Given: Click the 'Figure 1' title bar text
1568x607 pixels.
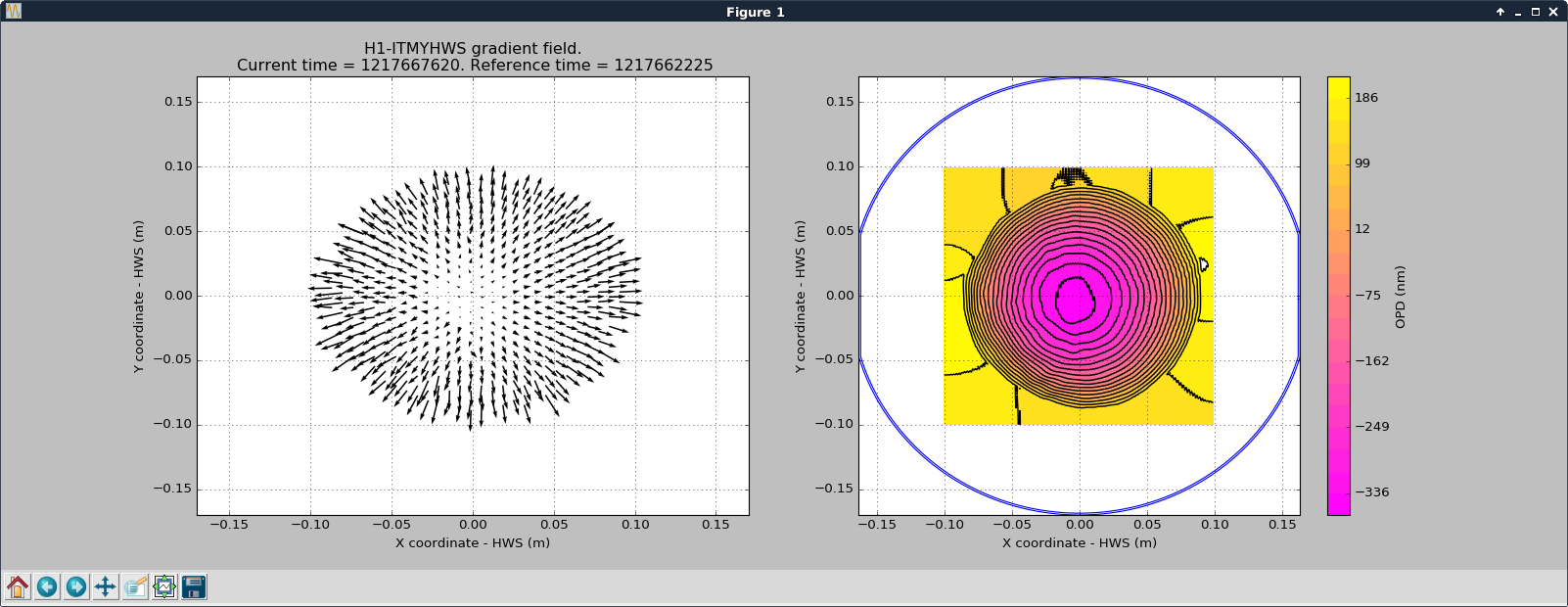Looking at the screenshot, I should tap(755, 12).
